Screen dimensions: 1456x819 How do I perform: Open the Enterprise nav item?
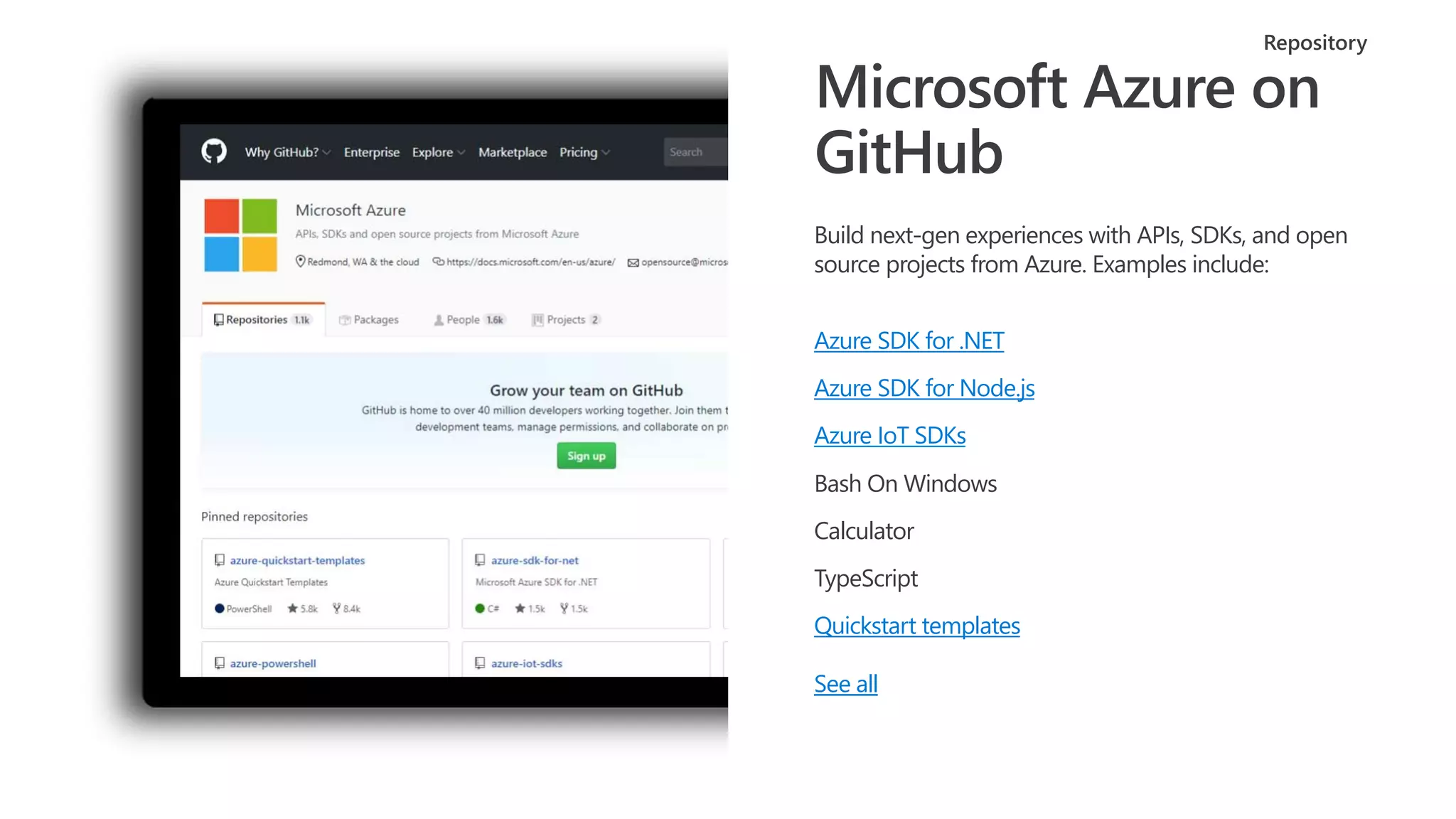click(x=372, y=152)
